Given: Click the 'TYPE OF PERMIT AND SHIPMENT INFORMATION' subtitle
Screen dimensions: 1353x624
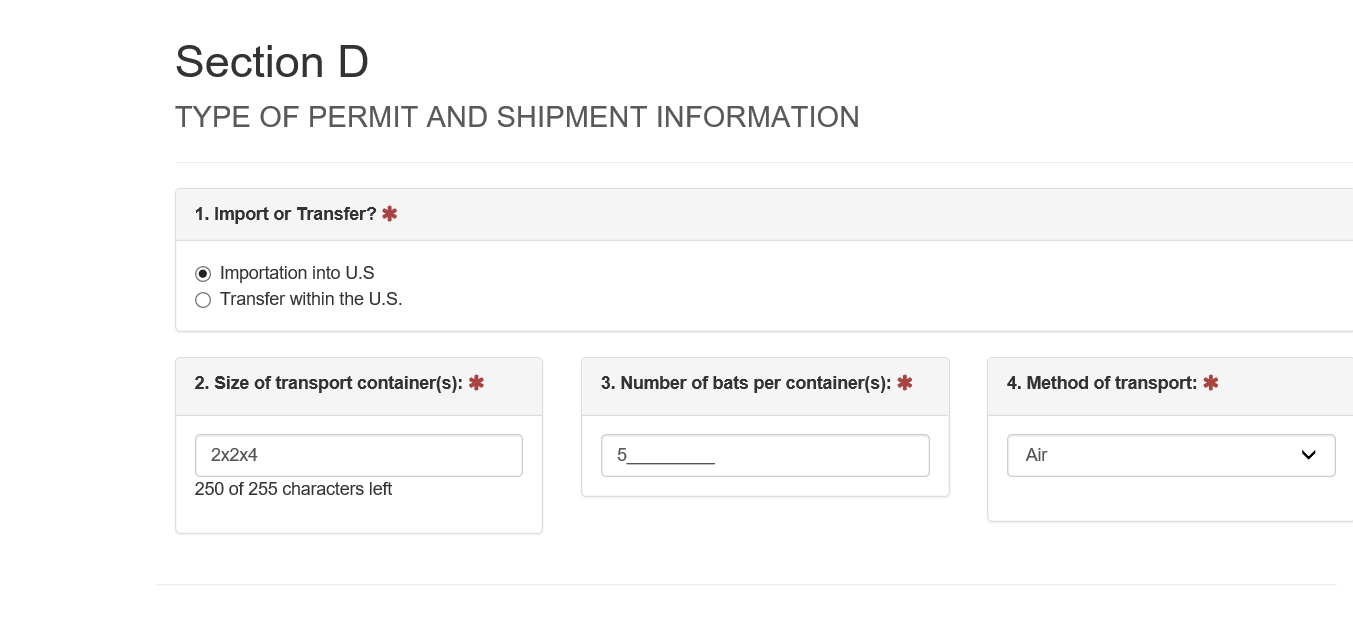Looking at the screenshot, I should point(517,117).
